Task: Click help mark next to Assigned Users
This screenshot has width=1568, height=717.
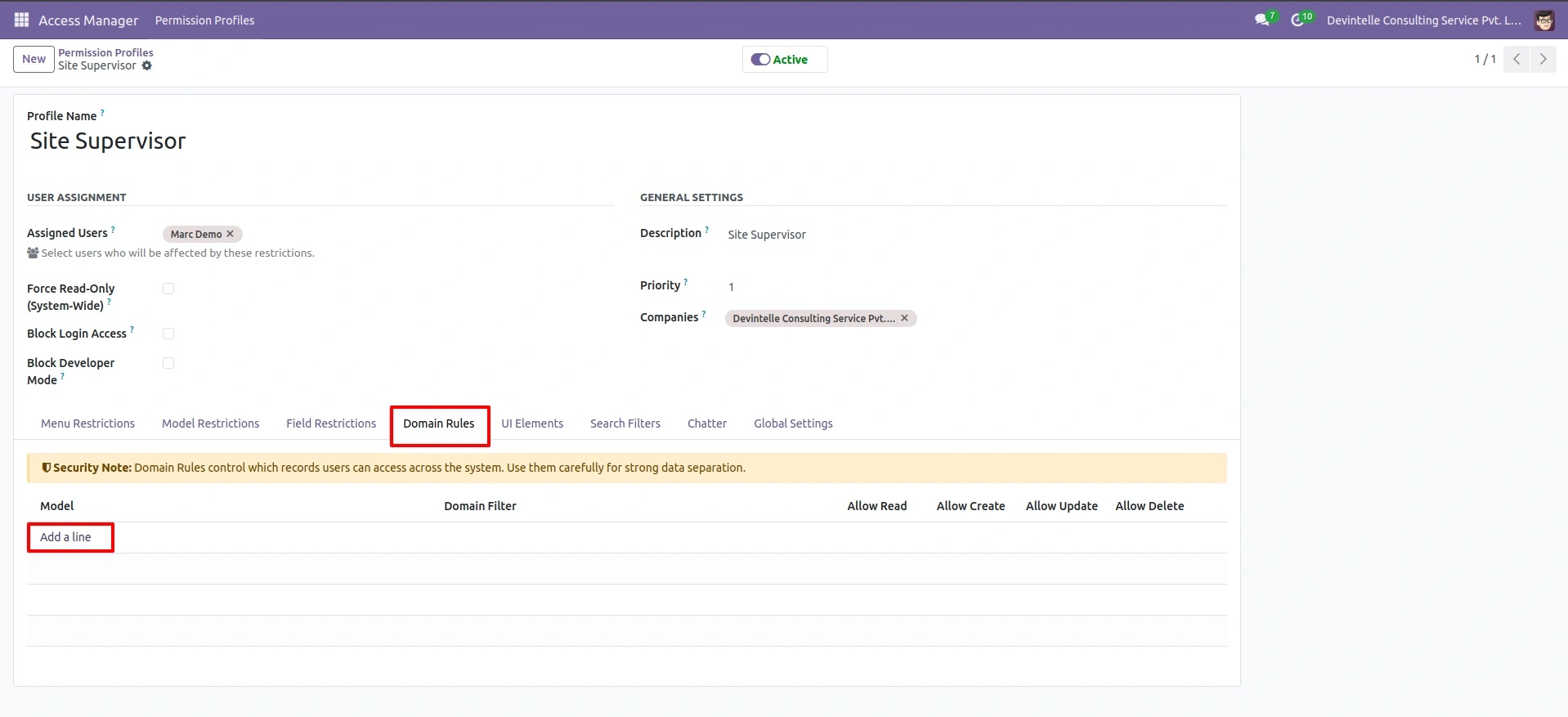Action: [x=113, y=230]
